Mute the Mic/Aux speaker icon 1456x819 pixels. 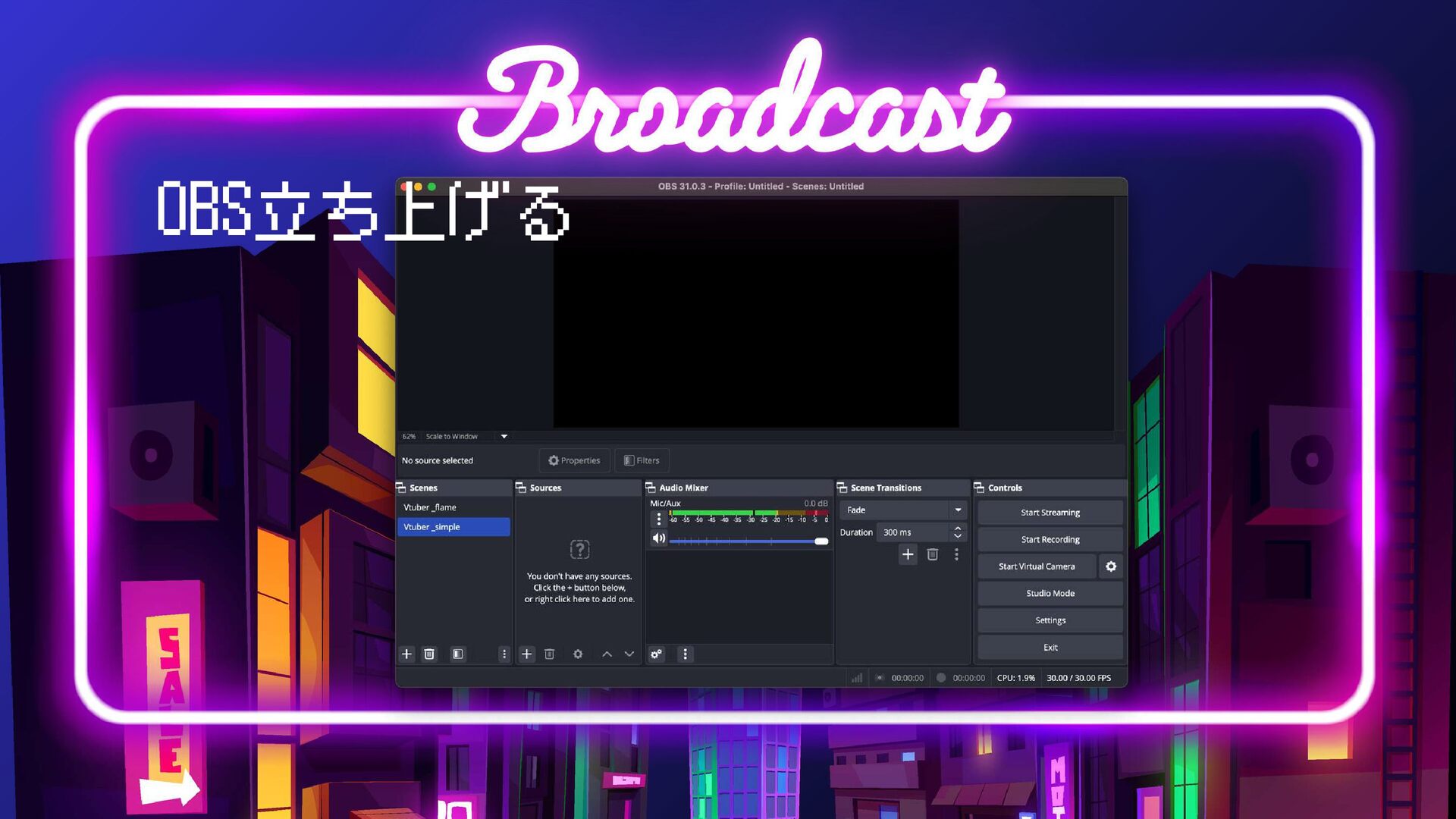659,538
